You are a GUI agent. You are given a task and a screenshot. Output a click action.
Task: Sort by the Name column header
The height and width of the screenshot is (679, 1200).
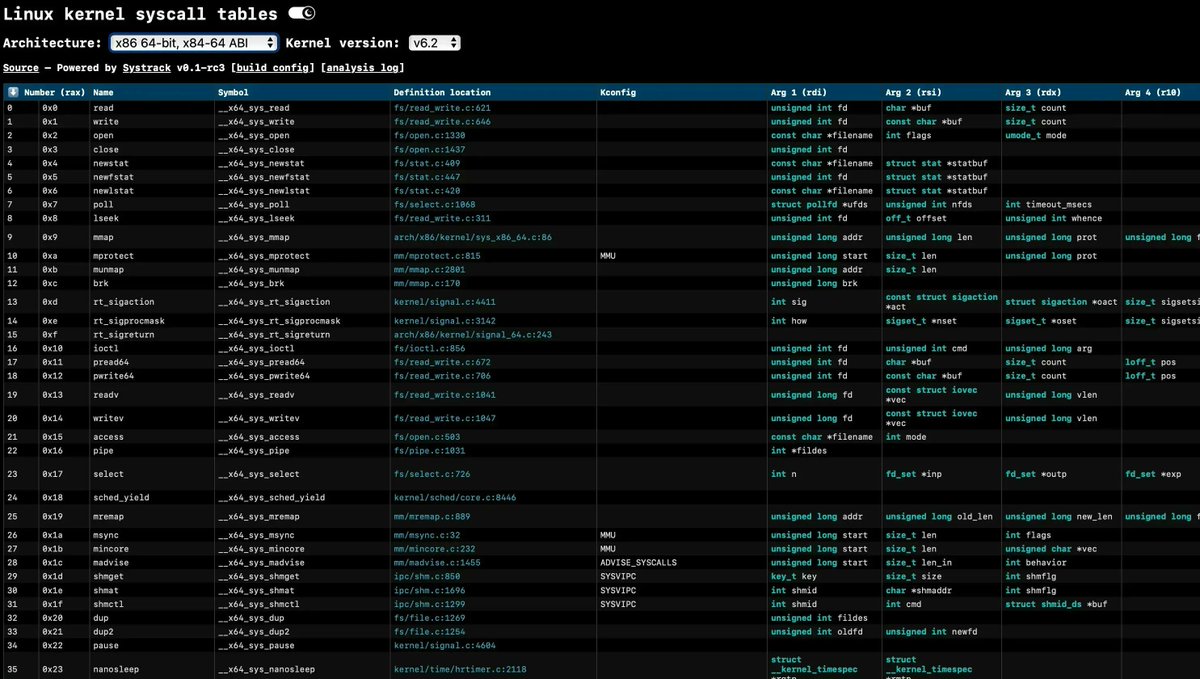click(104, 92)
